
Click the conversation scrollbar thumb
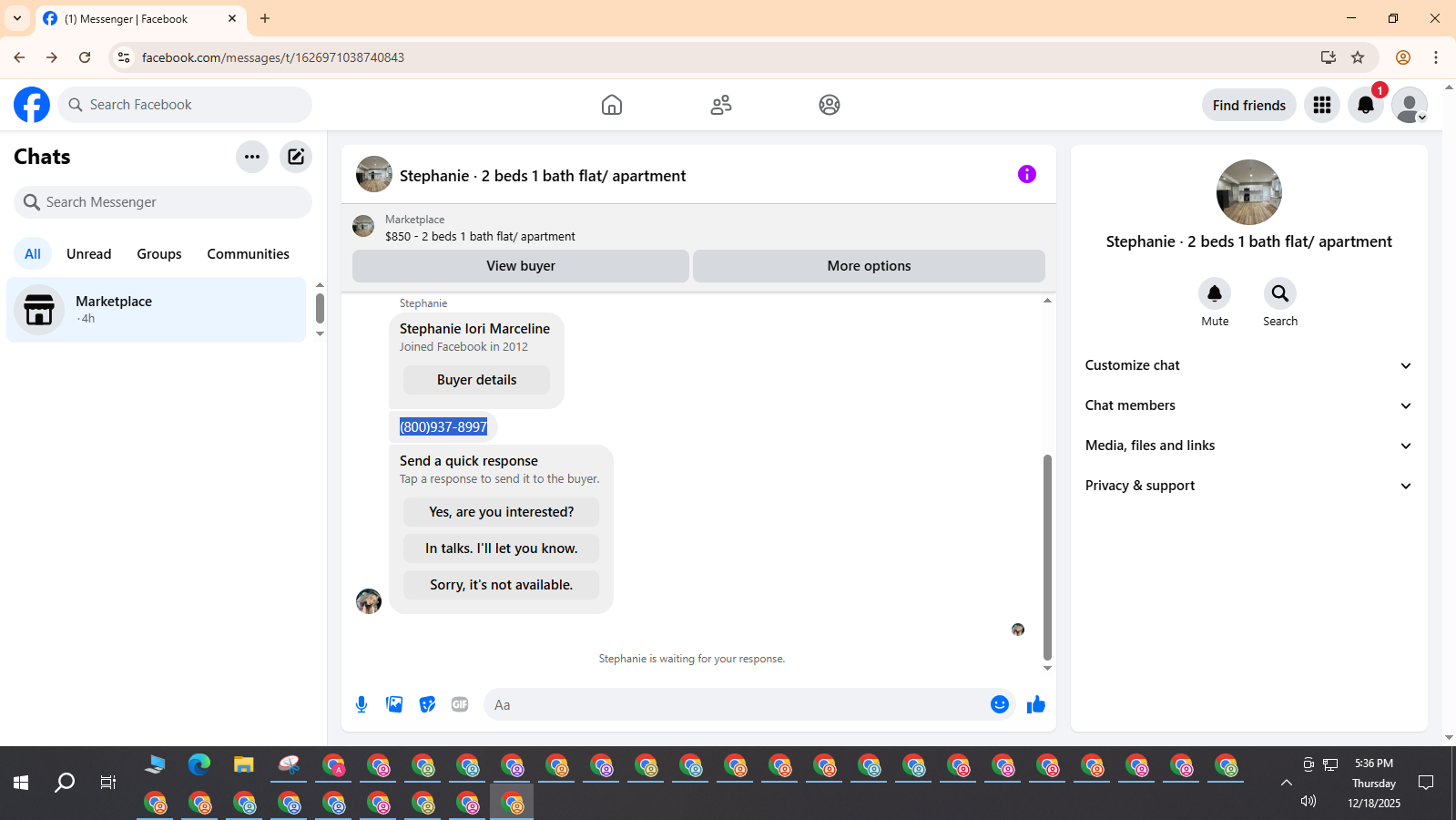point(1047,558)
